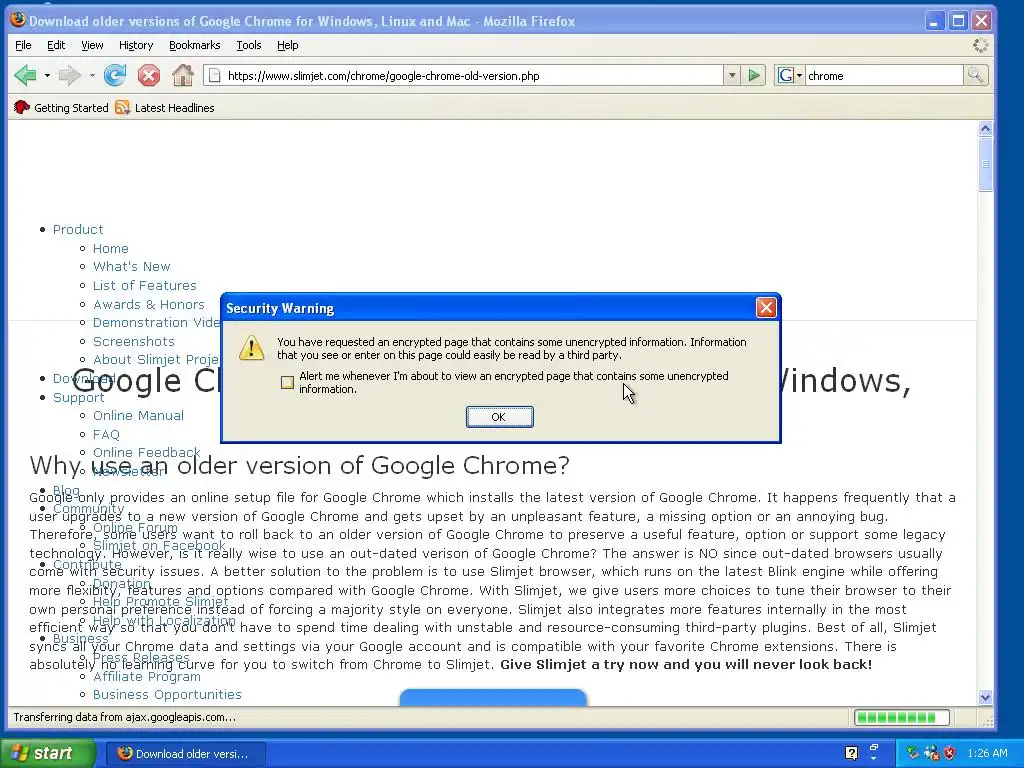Open the List of Features link
Viewport: 1024px width, 768px height.
click(144, 285)
